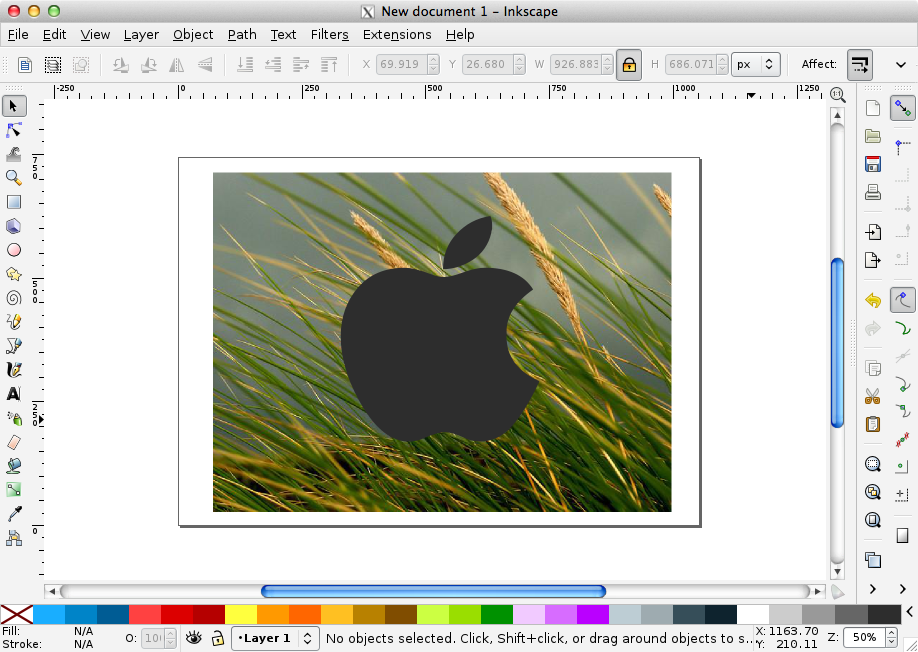Select the Spiral tool
This screenshot has width=918, height=652.
point(14,298)
